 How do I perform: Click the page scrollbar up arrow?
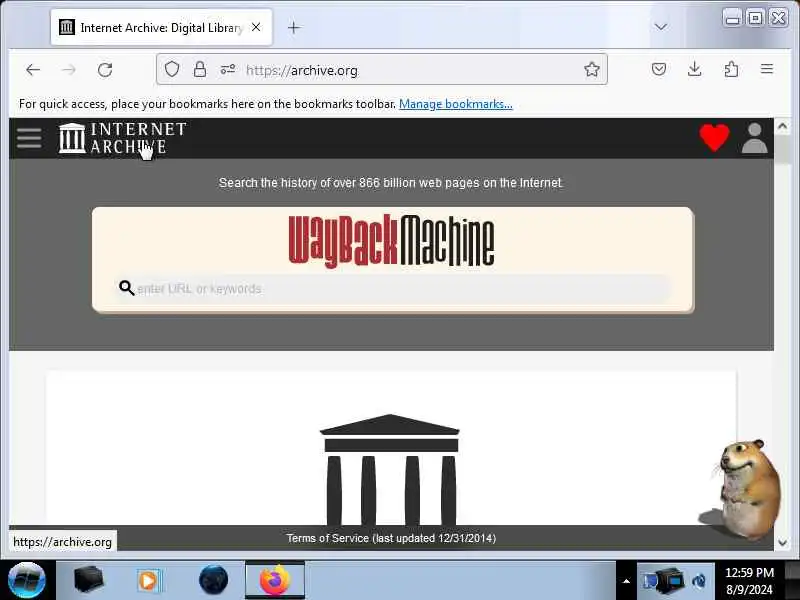click(783, 127)
